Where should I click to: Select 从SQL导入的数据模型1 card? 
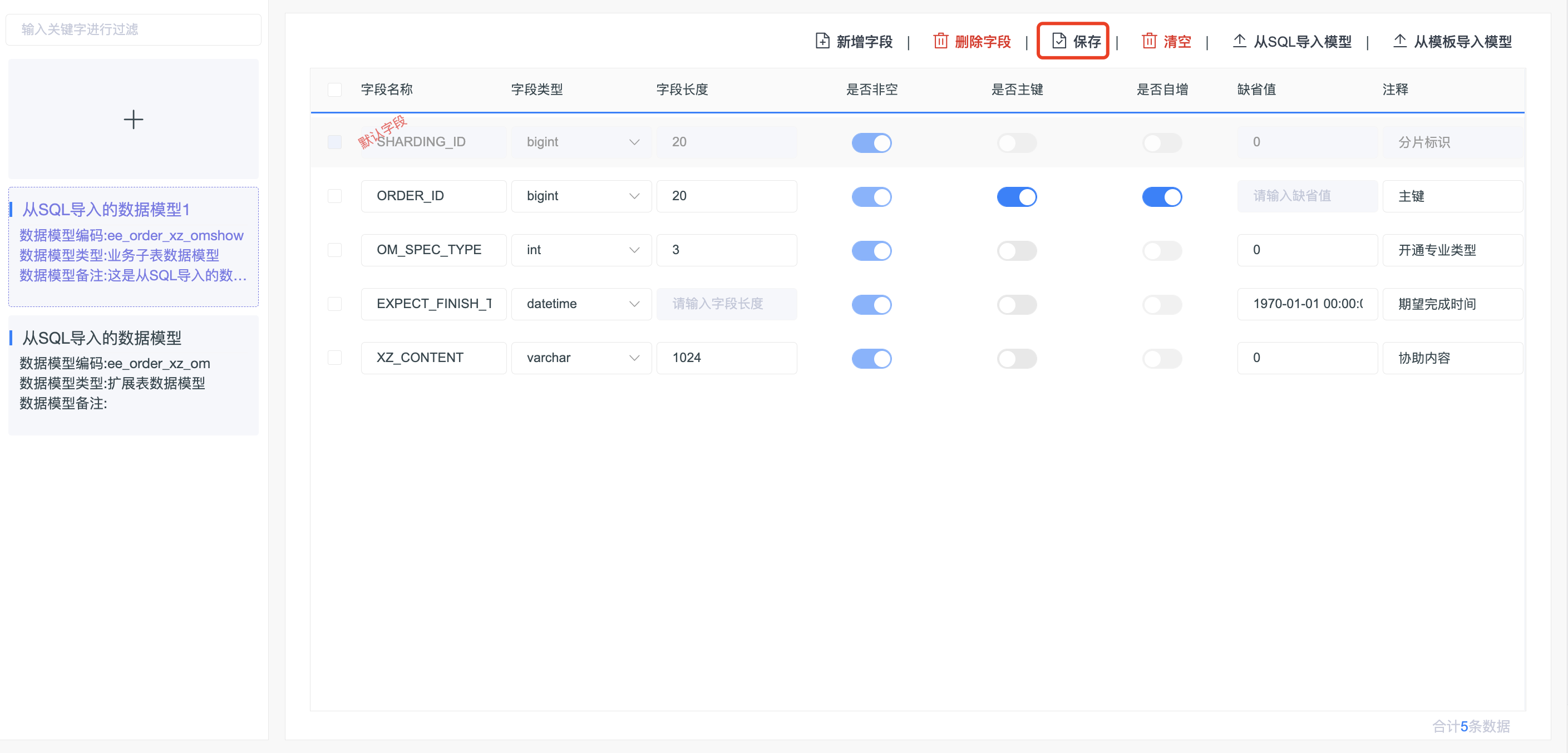pyautogui.click(x=134, y=246)
